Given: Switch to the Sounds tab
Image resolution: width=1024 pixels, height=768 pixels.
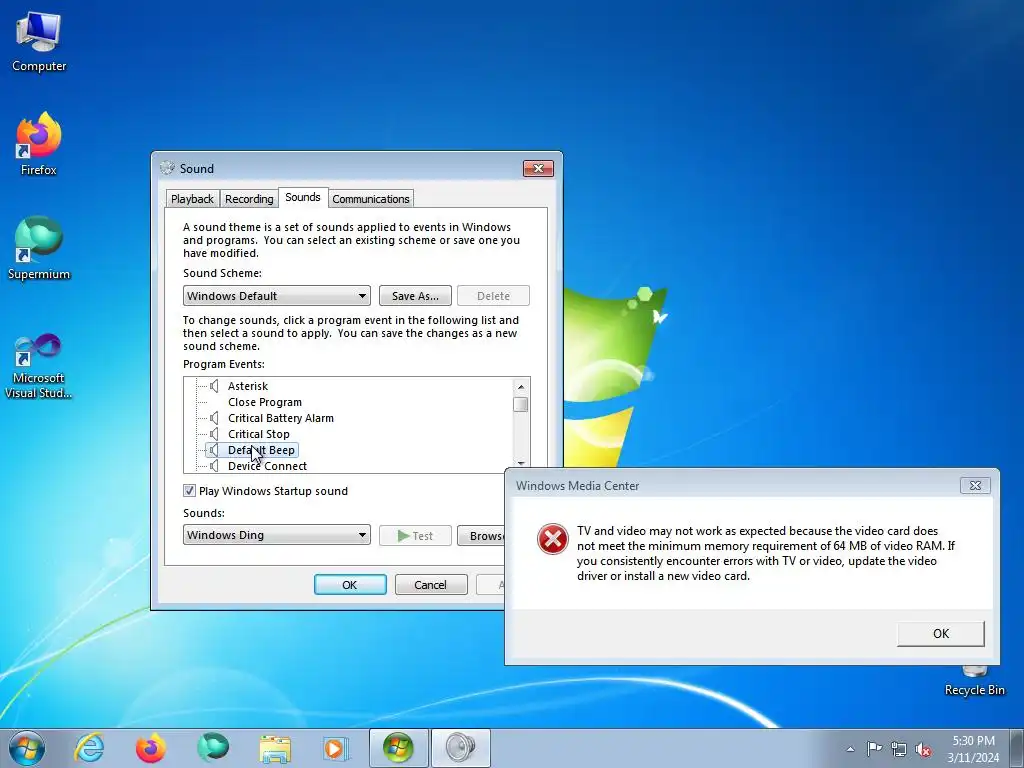Looking at the screenshot, I should pyautogui.click(x=302, y=197).
